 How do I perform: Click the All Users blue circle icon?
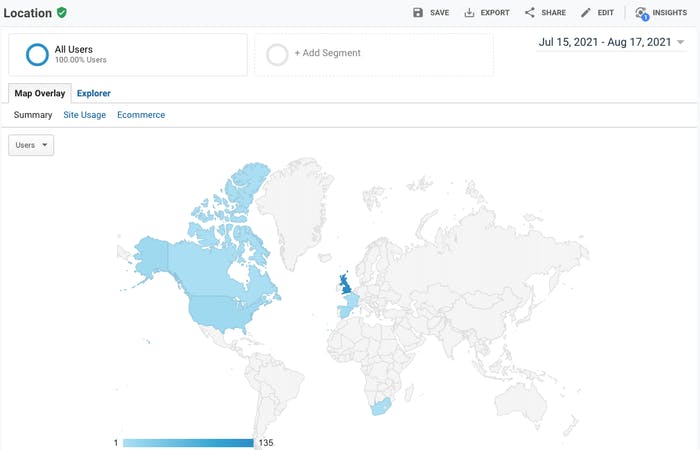(x=37, y=54)
